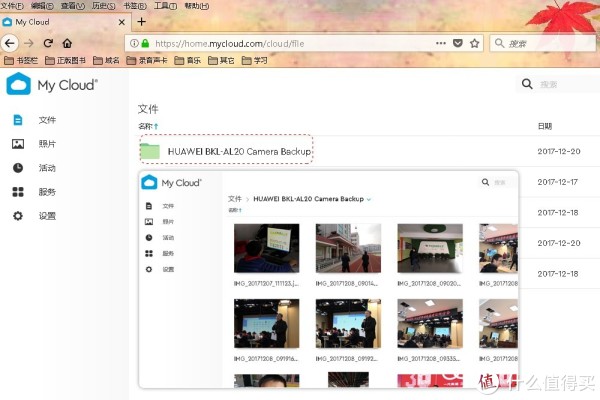Open the 书签(B) menu
This screenshot has width=600, height=400.
(135, 6)
